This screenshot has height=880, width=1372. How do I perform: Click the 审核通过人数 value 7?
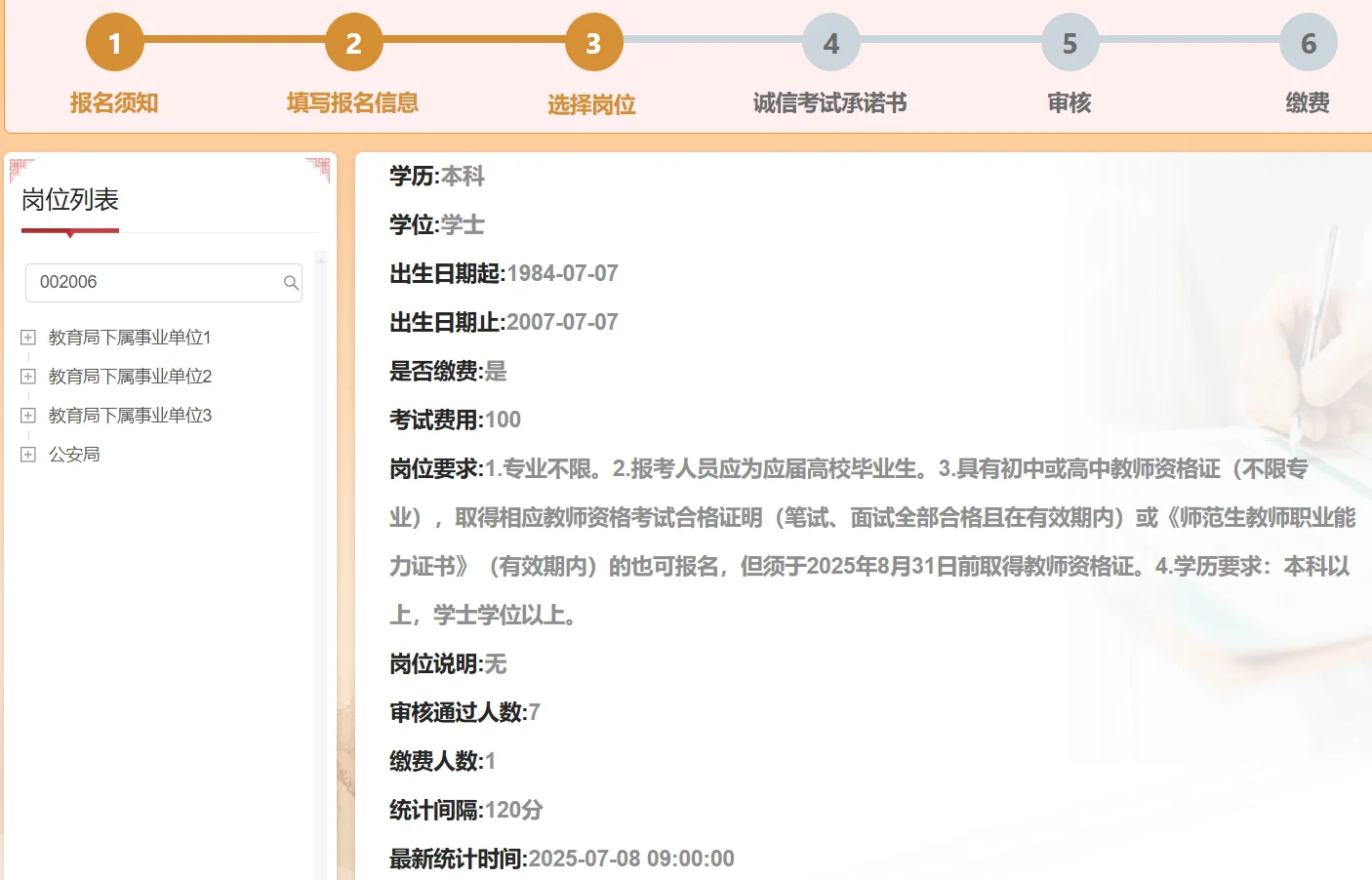click(x=534, y=713)
